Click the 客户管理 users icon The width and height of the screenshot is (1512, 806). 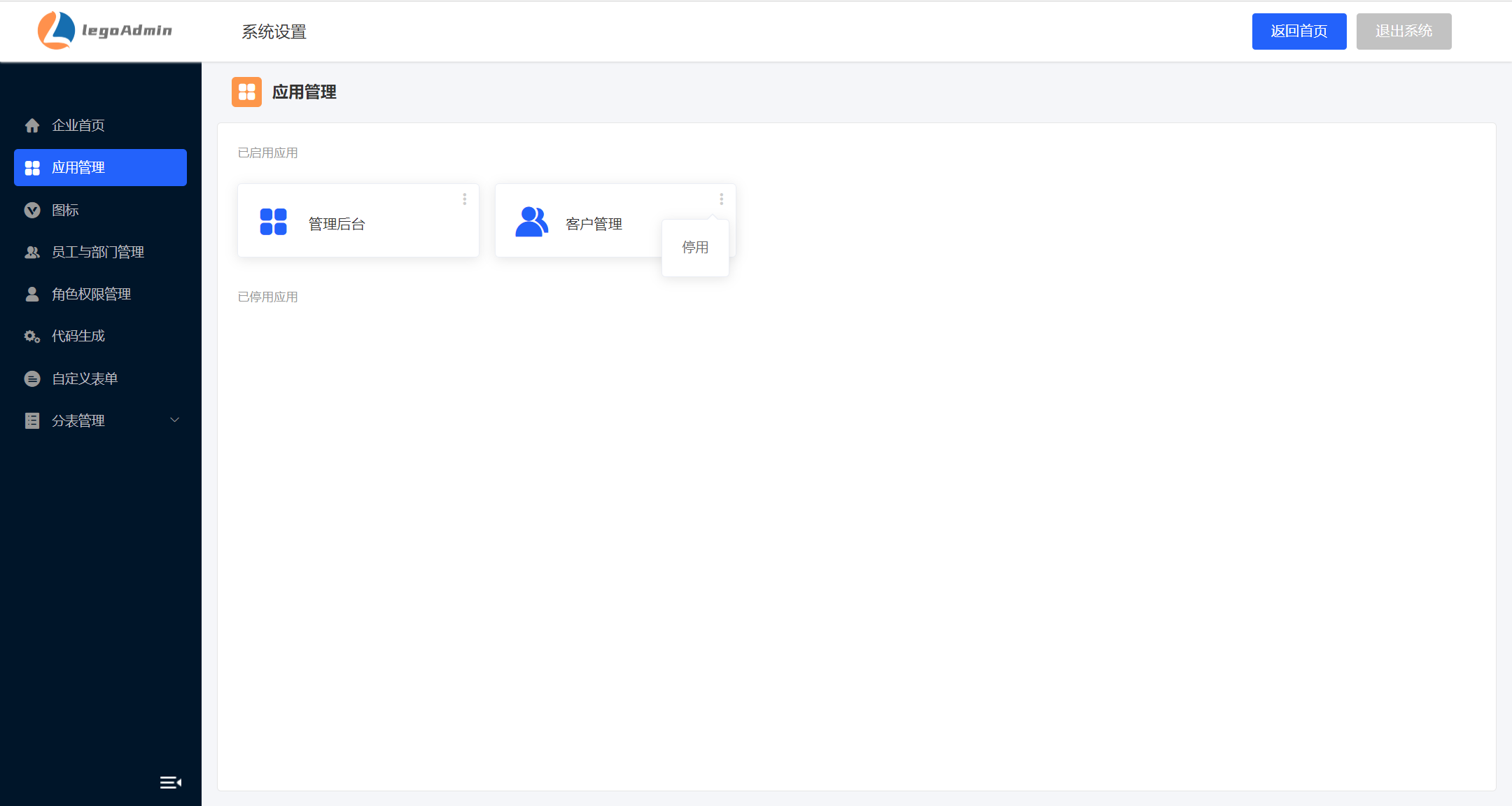(531, 222)
